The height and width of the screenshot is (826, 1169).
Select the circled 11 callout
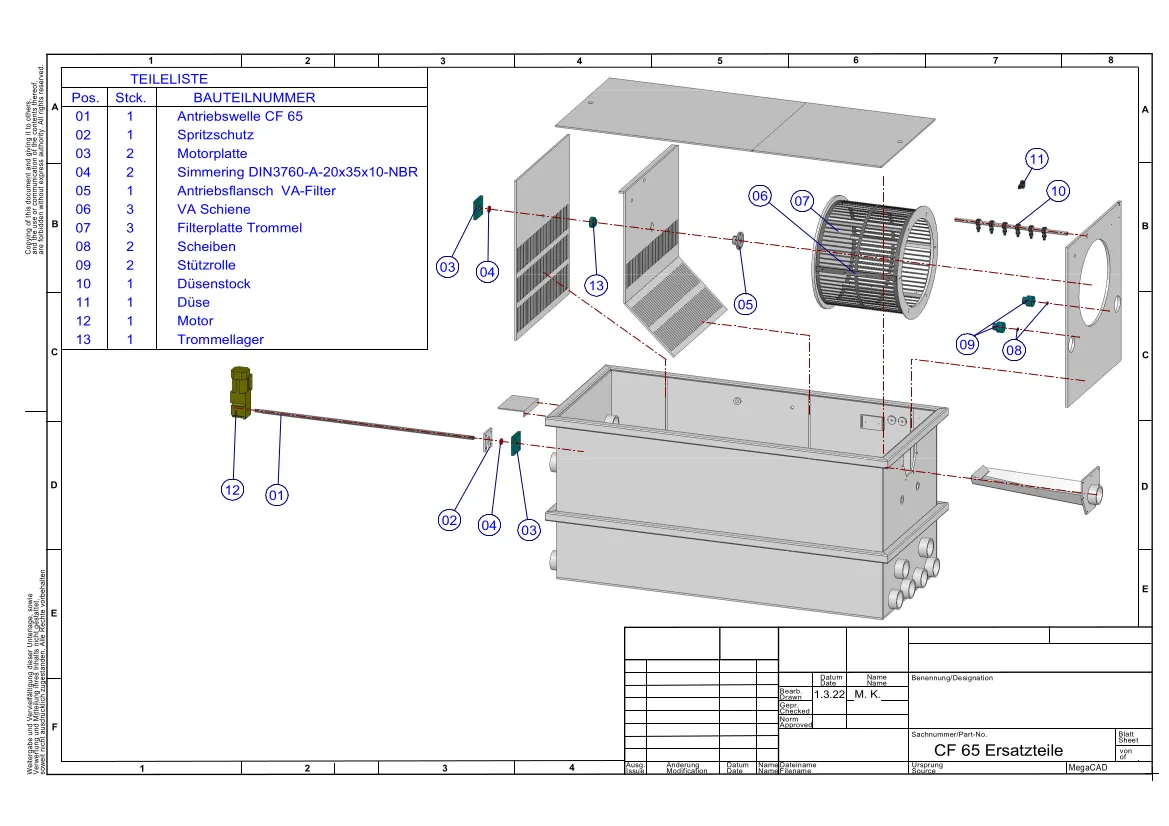[x=1037, y=159]
